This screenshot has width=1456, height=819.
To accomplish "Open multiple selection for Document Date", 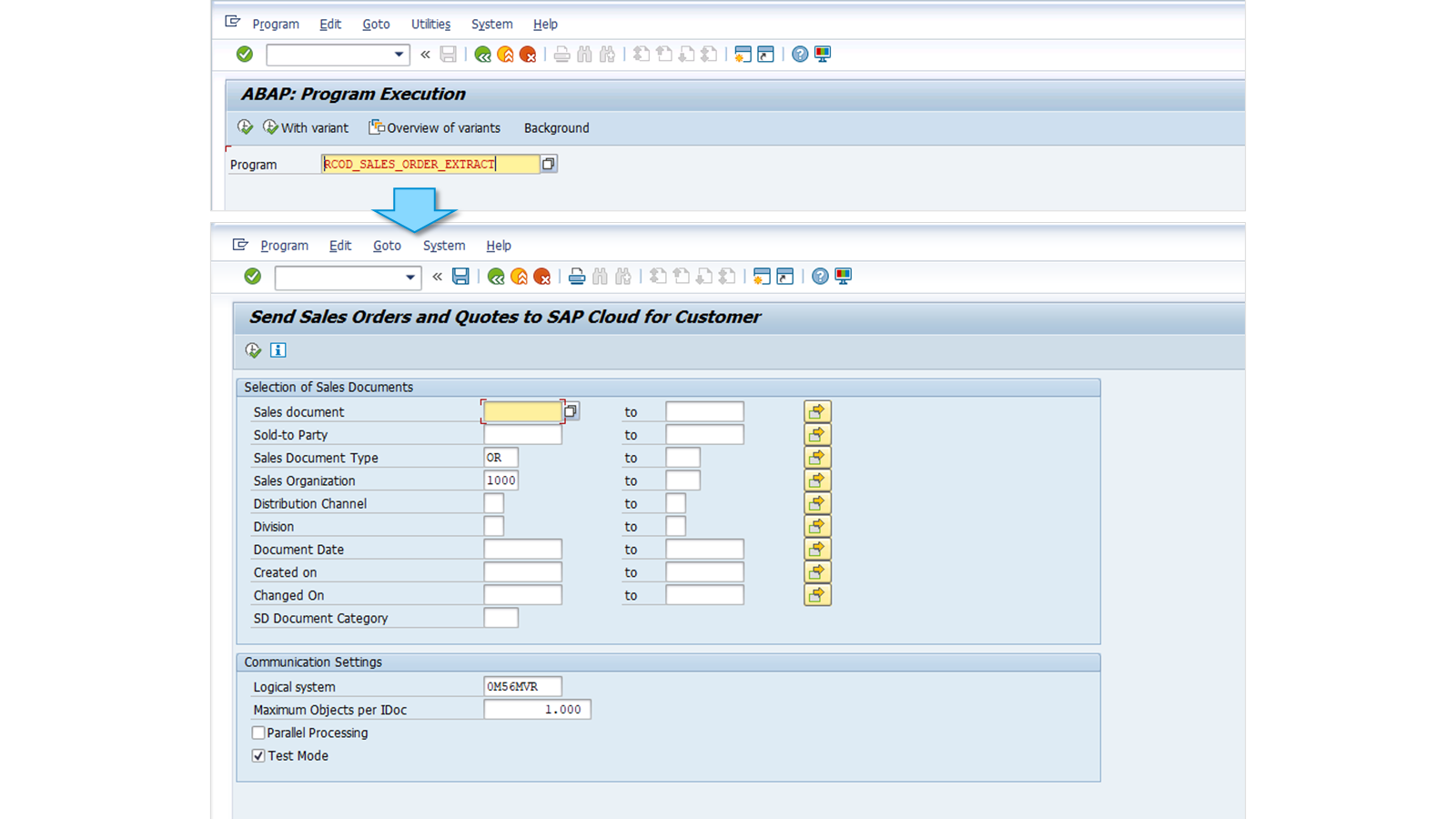I will tap(817, 550).
